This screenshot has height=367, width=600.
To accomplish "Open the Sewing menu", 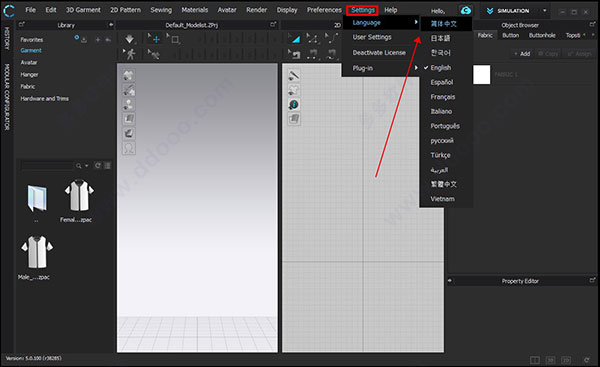I will pos(161,10).
